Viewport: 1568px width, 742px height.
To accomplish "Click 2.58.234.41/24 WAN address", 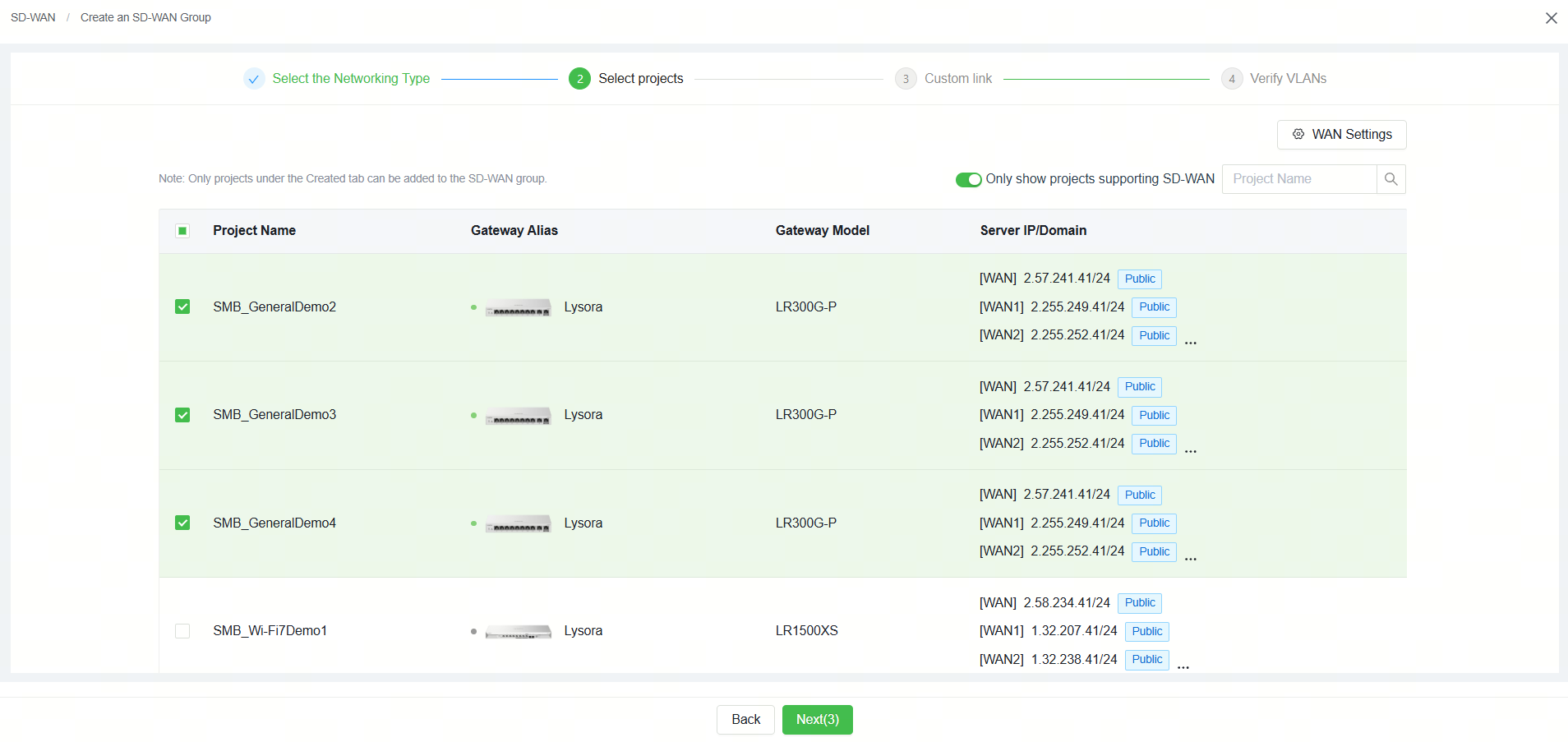I will coord(1067,603).
